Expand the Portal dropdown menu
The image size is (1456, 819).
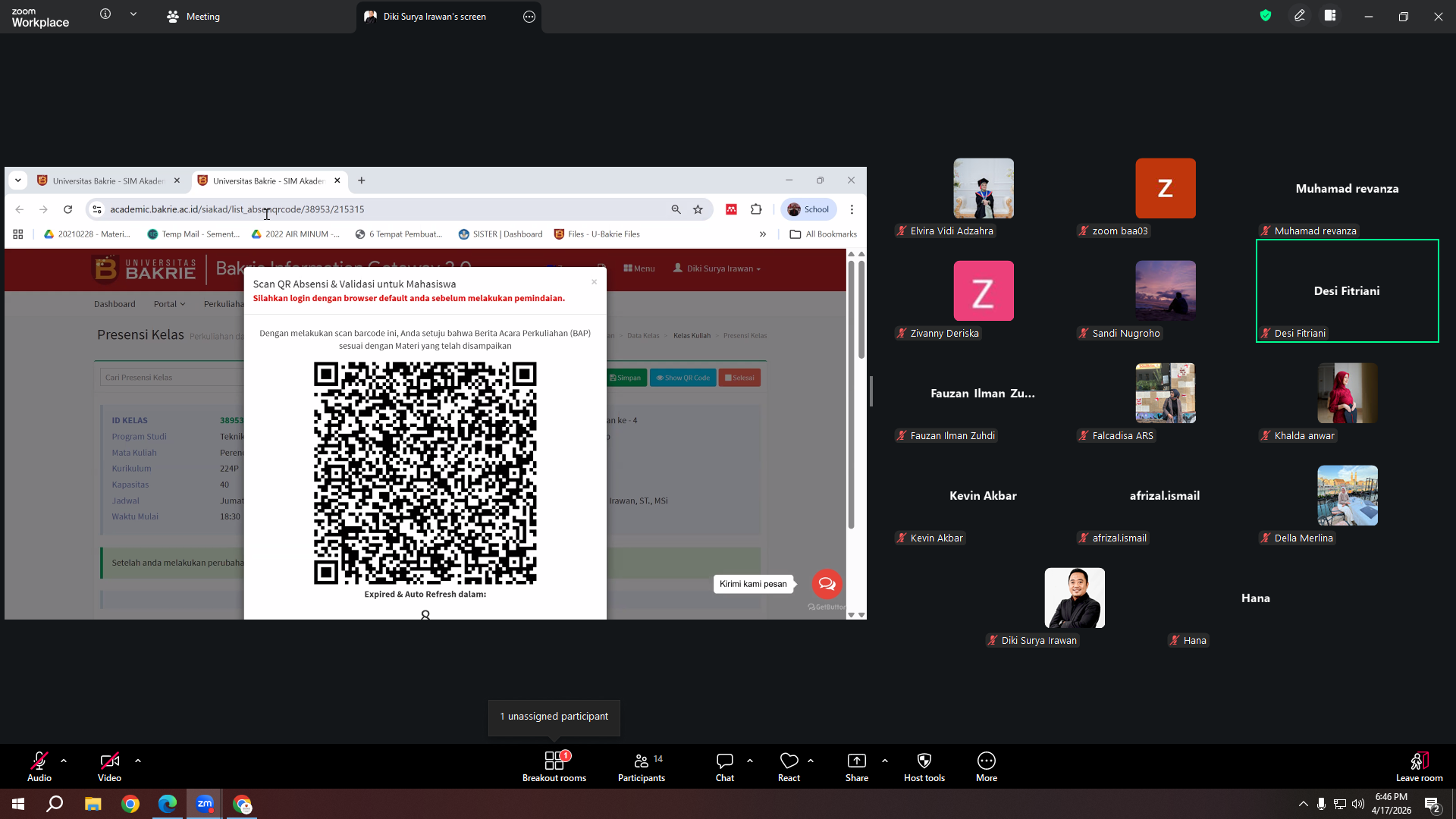pyautogui.click(x=169, y=304)
